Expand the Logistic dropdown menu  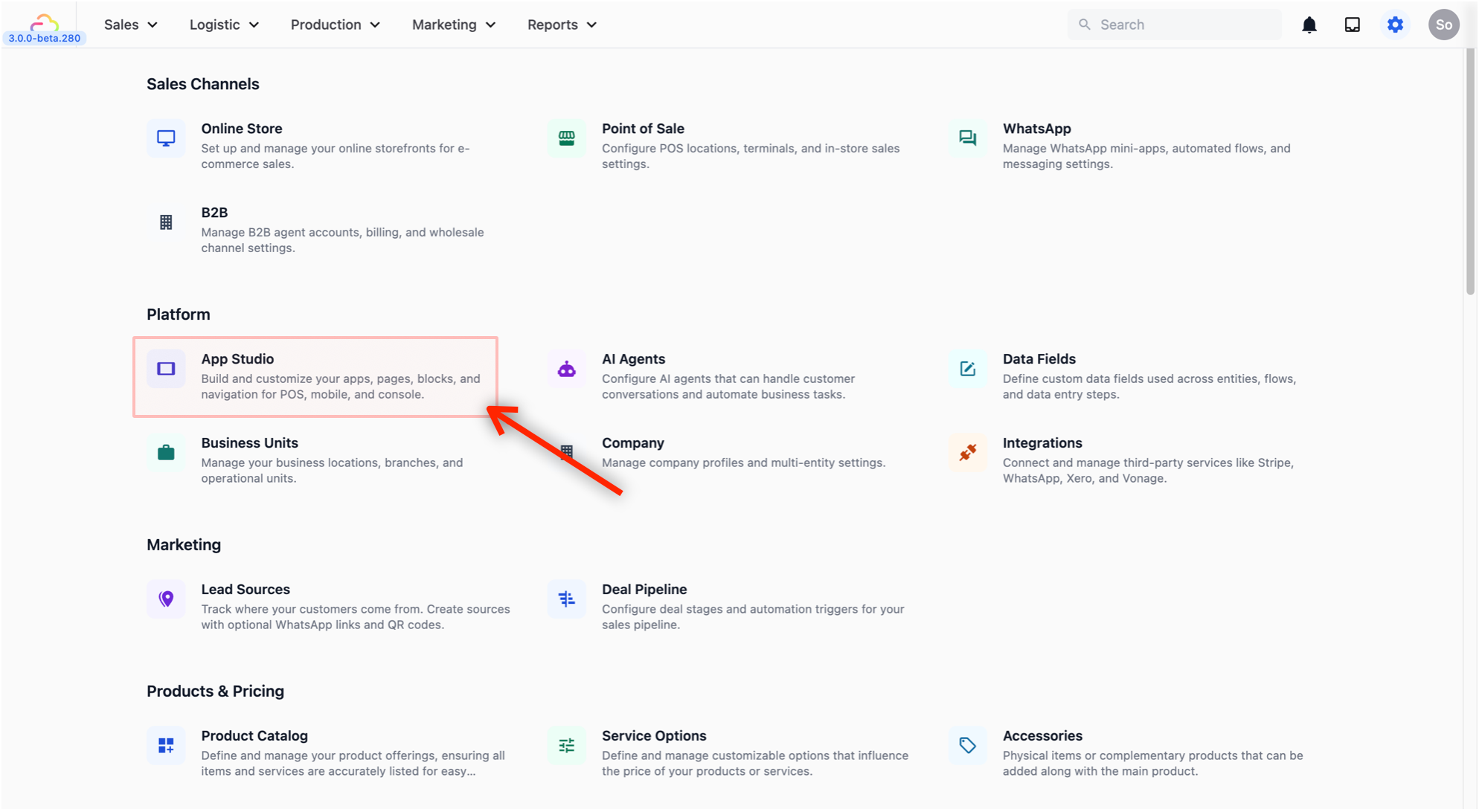pyautogui.click(x=224, y=25)
